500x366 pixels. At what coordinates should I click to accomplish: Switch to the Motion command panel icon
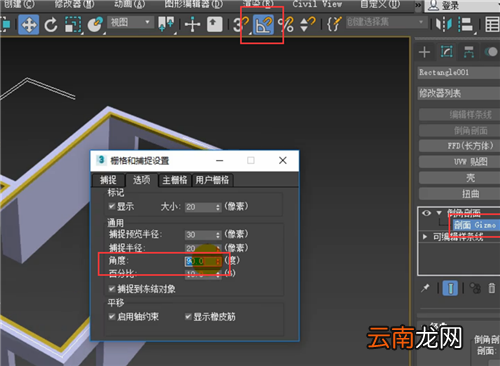pos(491,52)
